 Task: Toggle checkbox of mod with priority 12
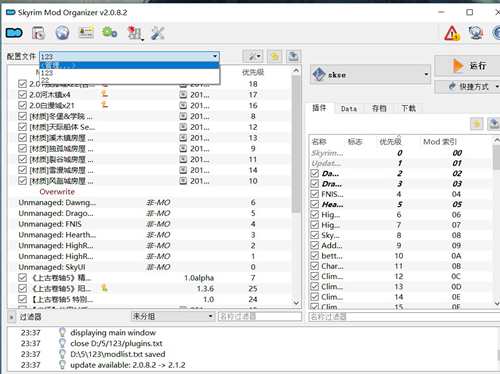[22, 127]
